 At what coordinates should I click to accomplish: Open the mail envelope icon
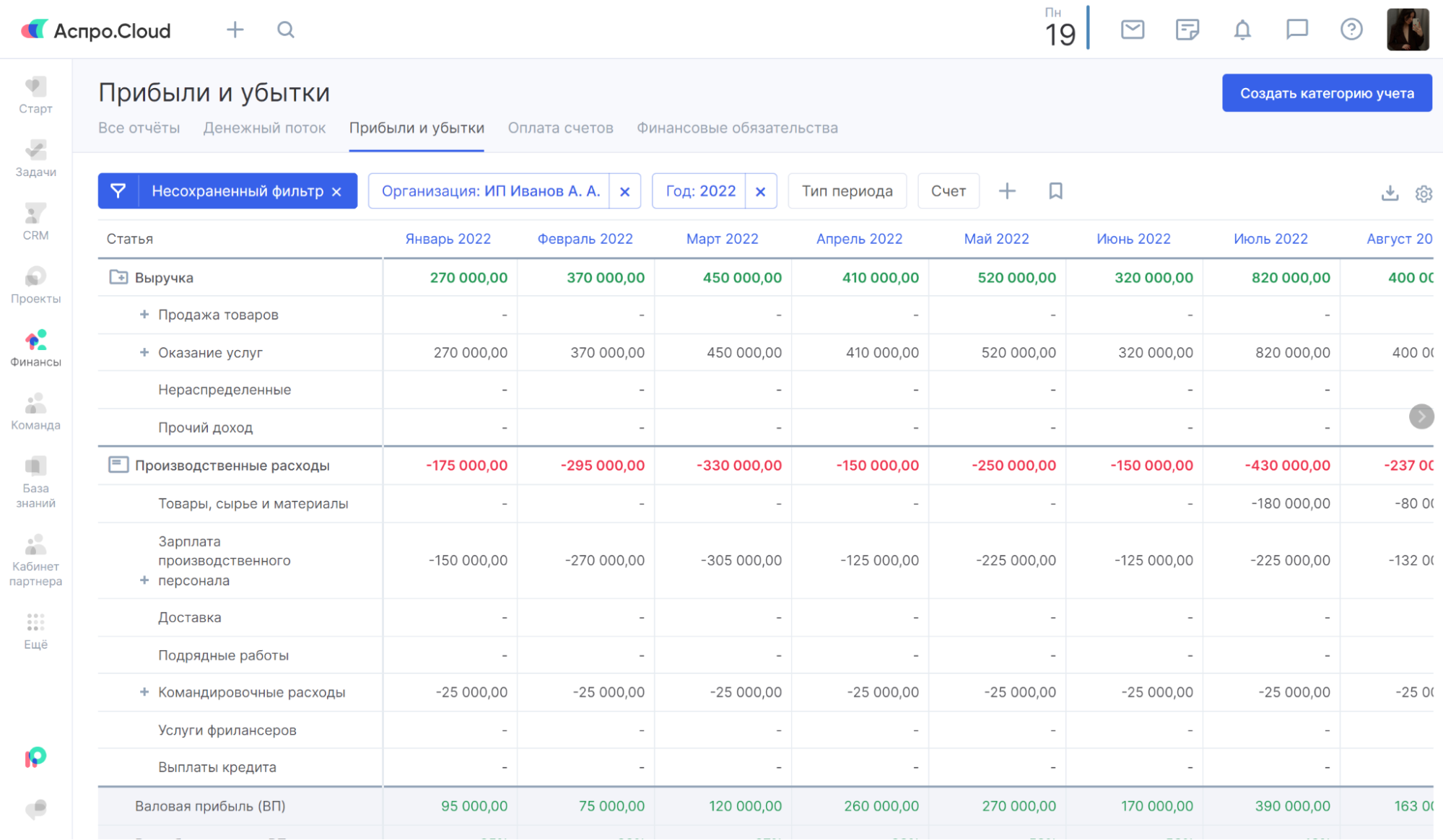click(1132, 30)
